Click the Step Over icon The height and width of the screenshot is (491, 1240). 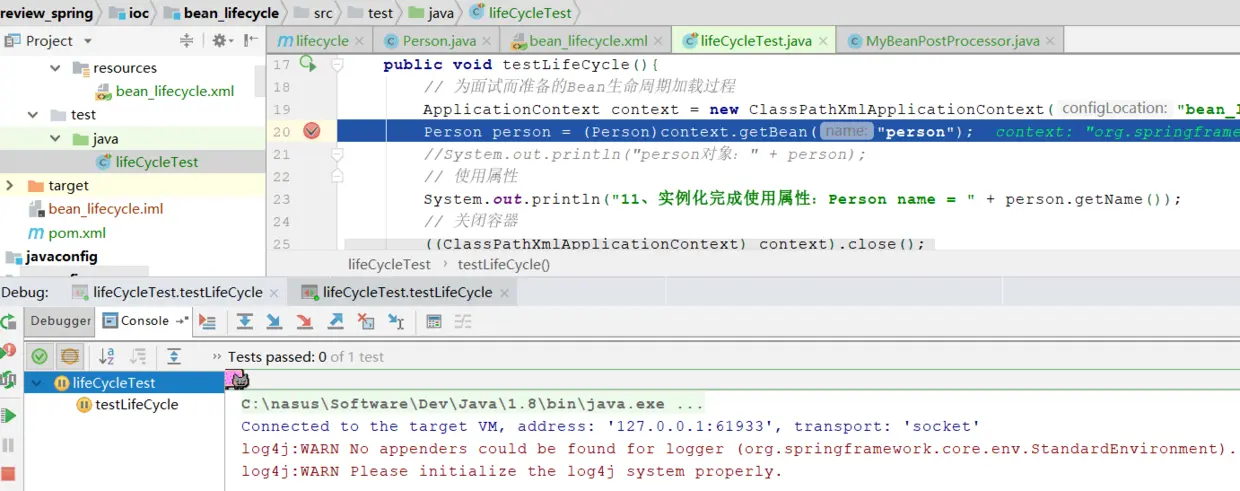click(245, 321)
